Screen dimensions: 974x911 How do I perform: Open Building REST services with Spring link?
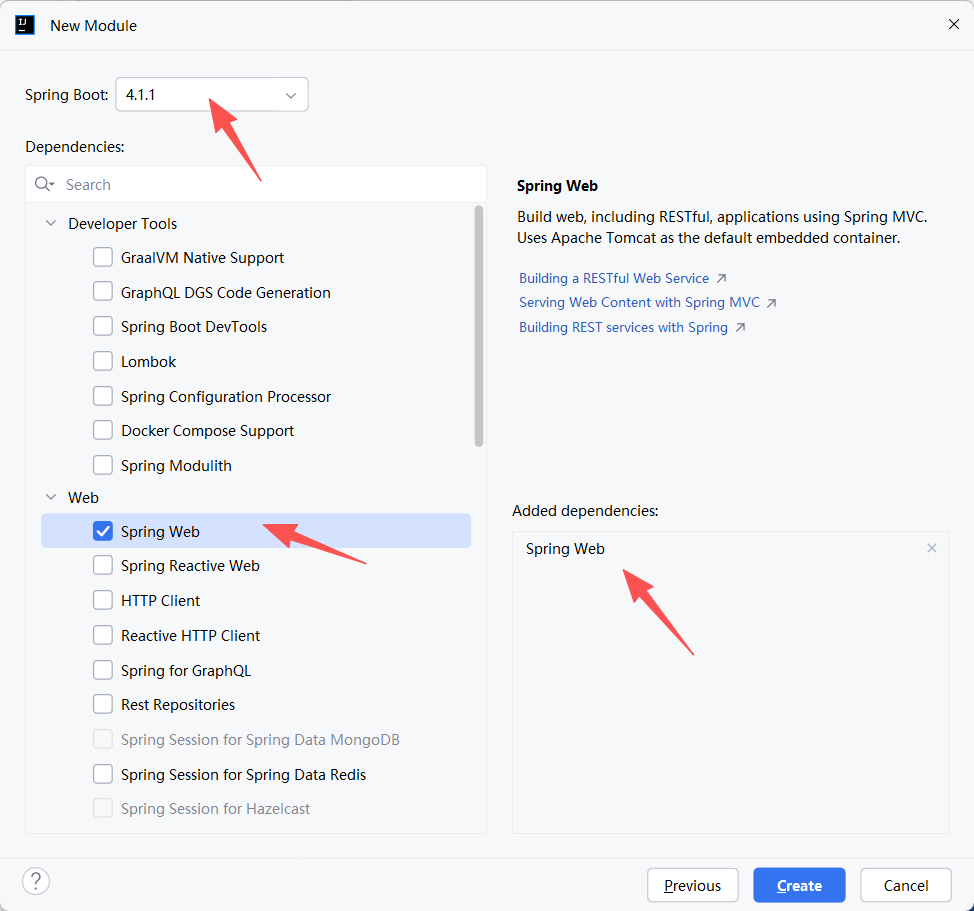pyautogui.click(x=623, y=327)
